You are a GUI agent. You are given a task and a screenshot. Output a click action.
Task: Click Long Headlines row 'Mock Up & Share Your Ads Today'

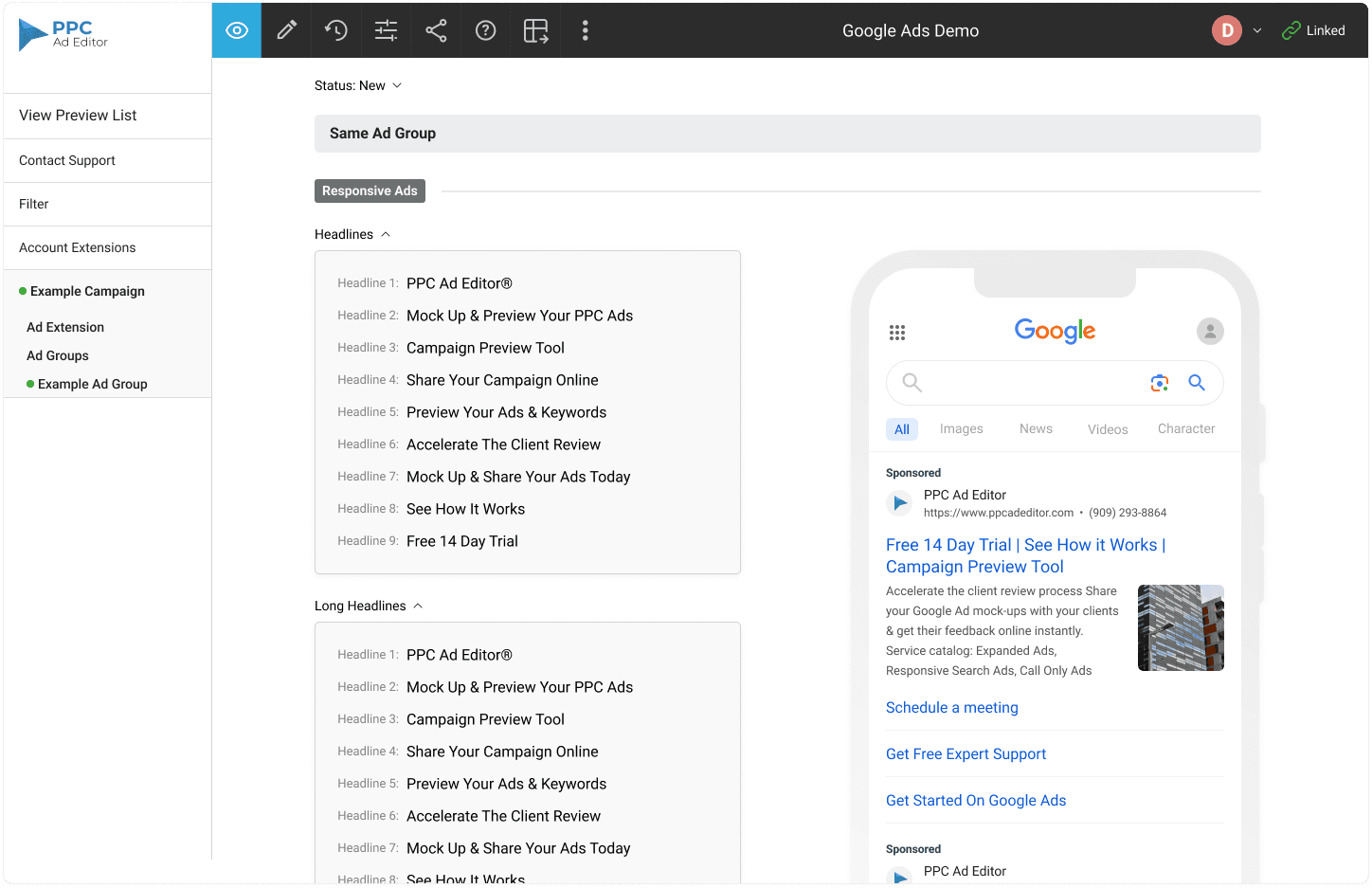pyautogui.click(x=518, y=848)
